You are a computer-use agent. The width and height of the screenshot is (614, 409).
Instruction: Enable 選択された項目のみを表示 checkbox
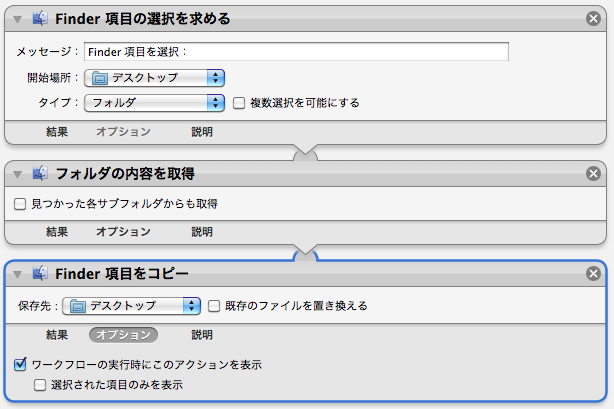coord(40,384)
